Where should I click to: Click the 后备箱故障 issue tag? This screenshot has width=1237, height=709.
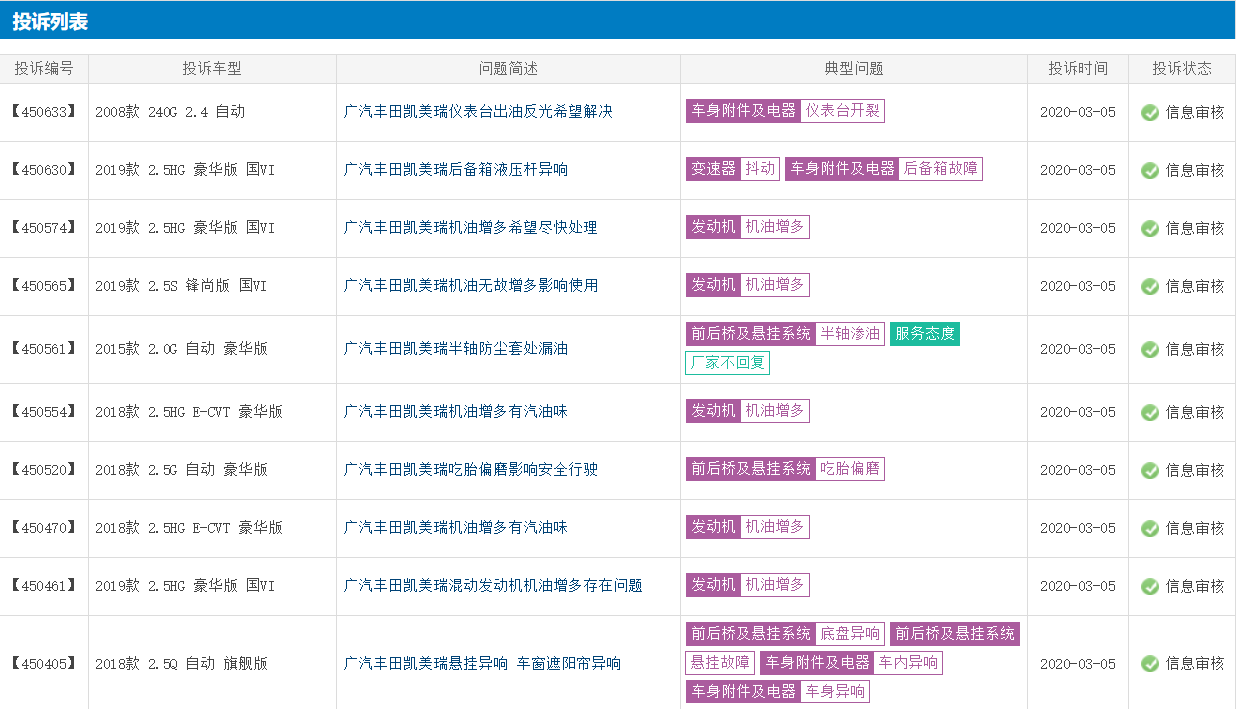click(941, 169)
